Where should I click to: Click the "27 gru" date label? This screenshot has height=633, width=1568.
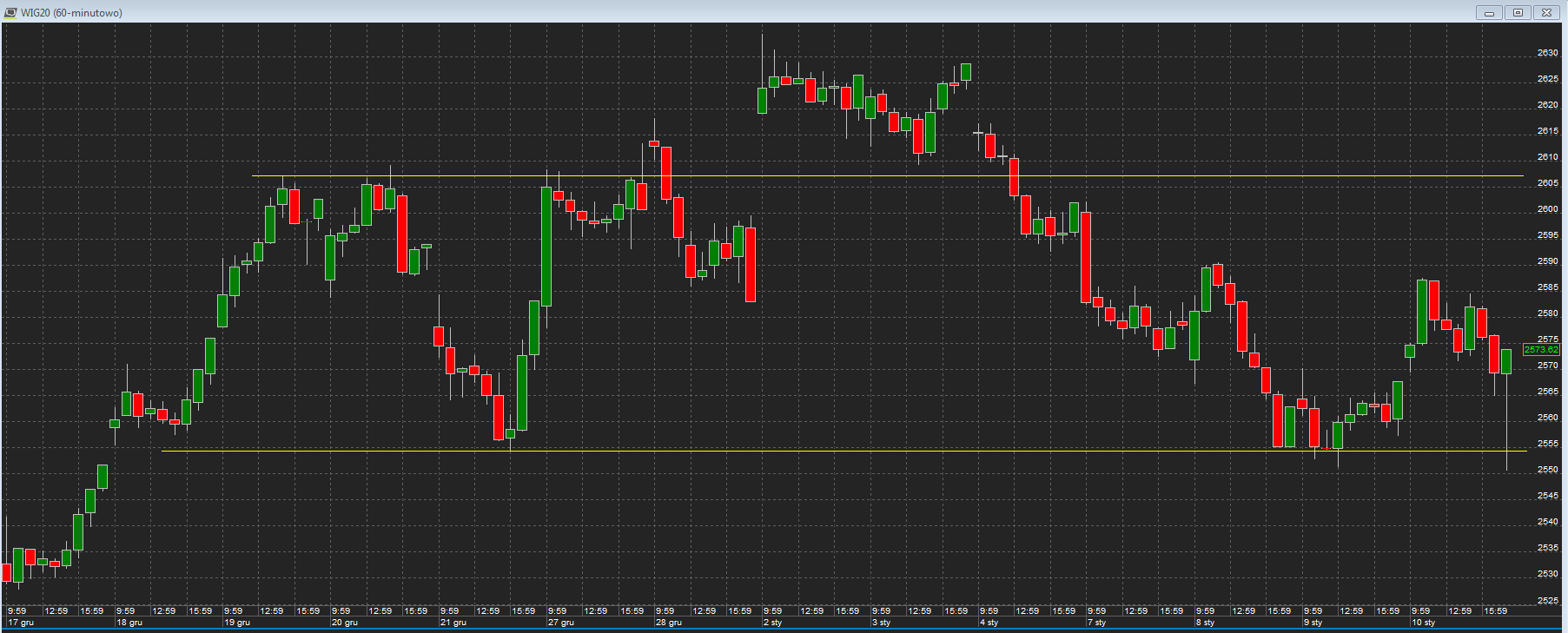click(x=561, y=623)
